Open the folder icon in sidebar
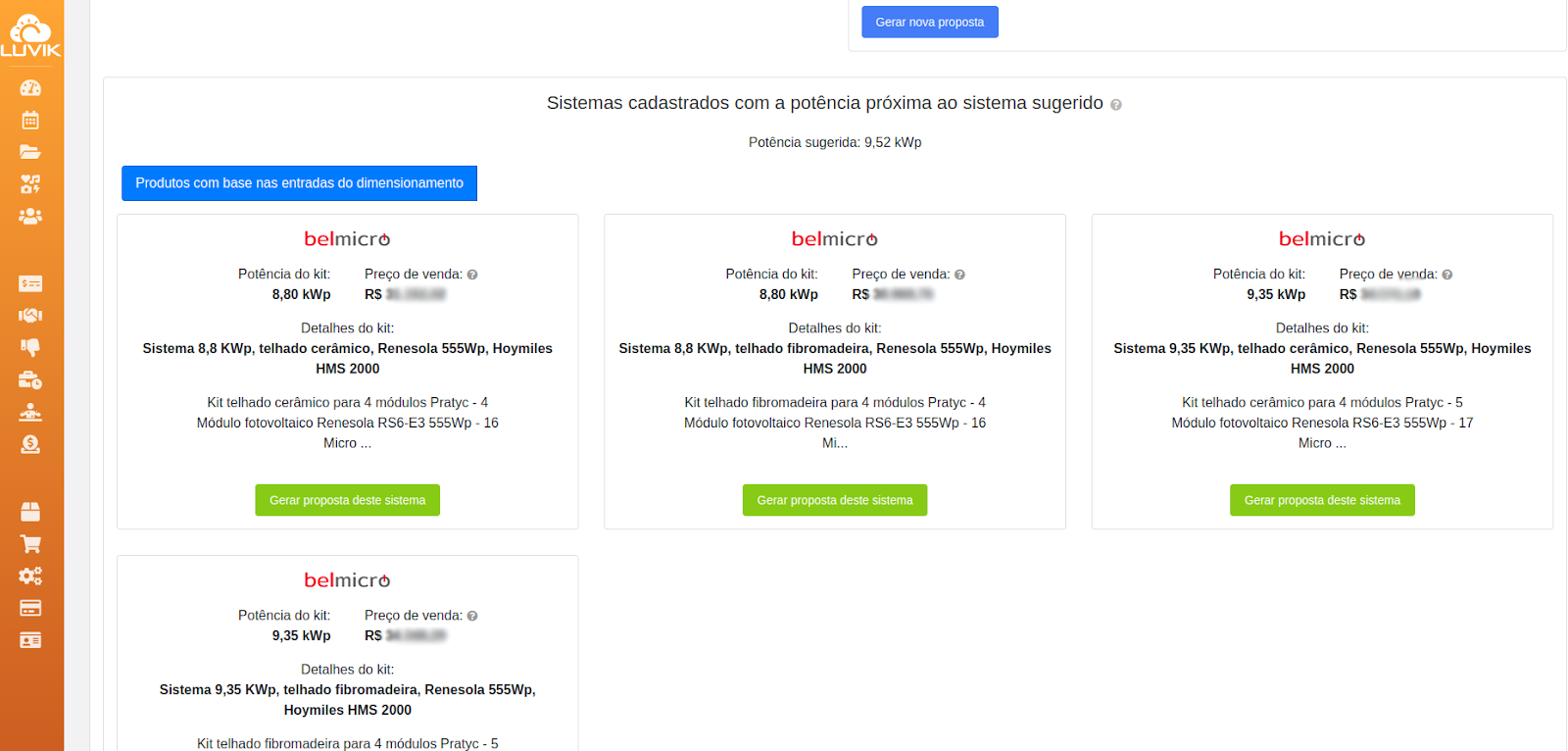The image size is (1568, 751). click(x=30, y=152)
